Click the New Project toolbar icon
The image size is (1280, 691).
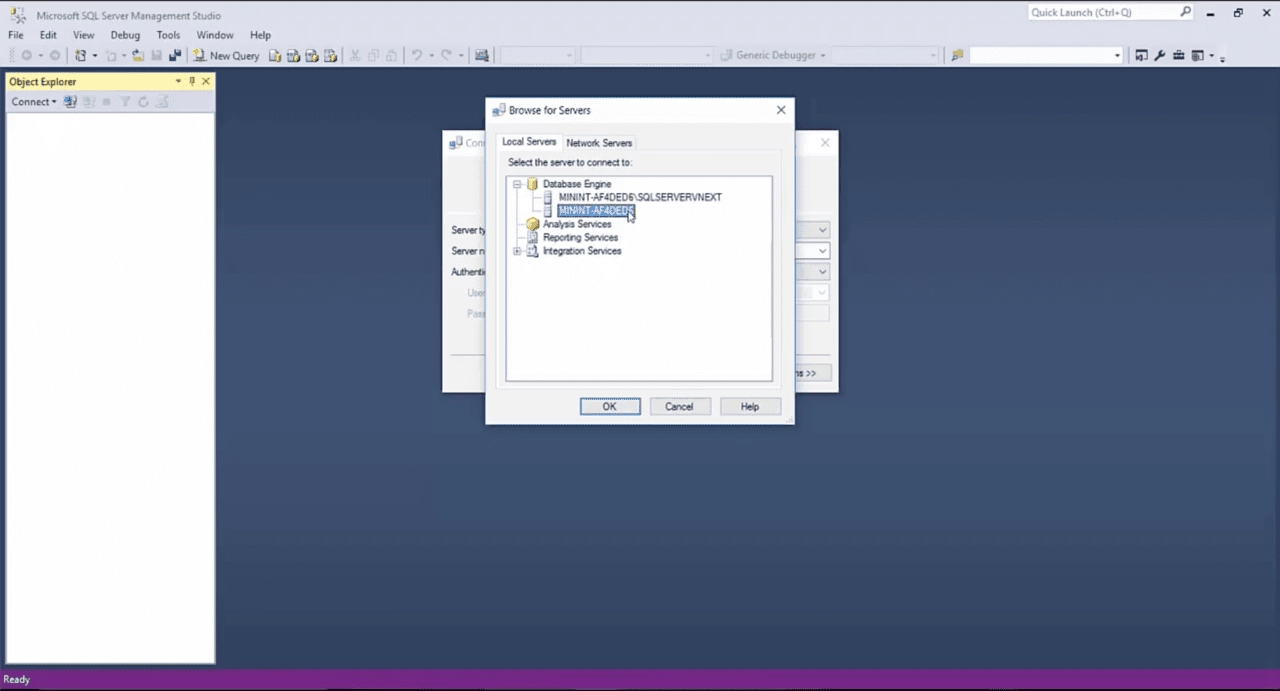pos(81,56)
